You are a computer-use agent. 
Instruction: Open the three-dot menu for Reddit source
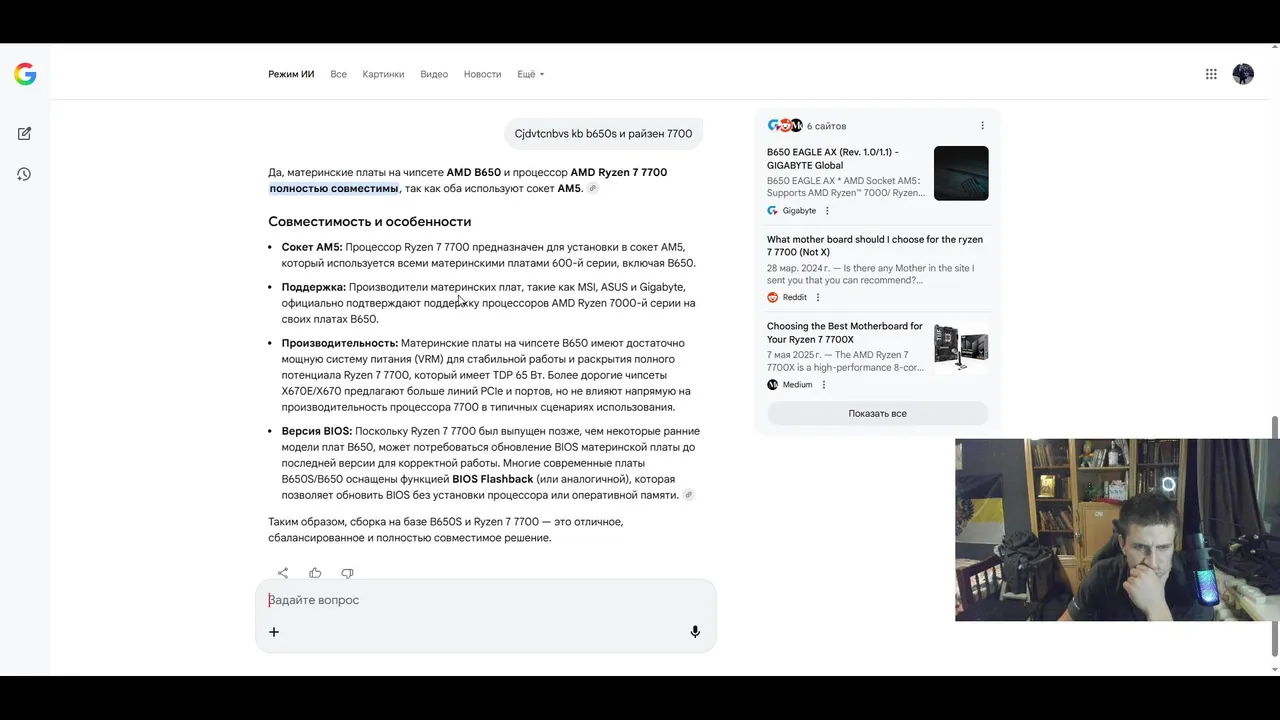pos(818,297)
